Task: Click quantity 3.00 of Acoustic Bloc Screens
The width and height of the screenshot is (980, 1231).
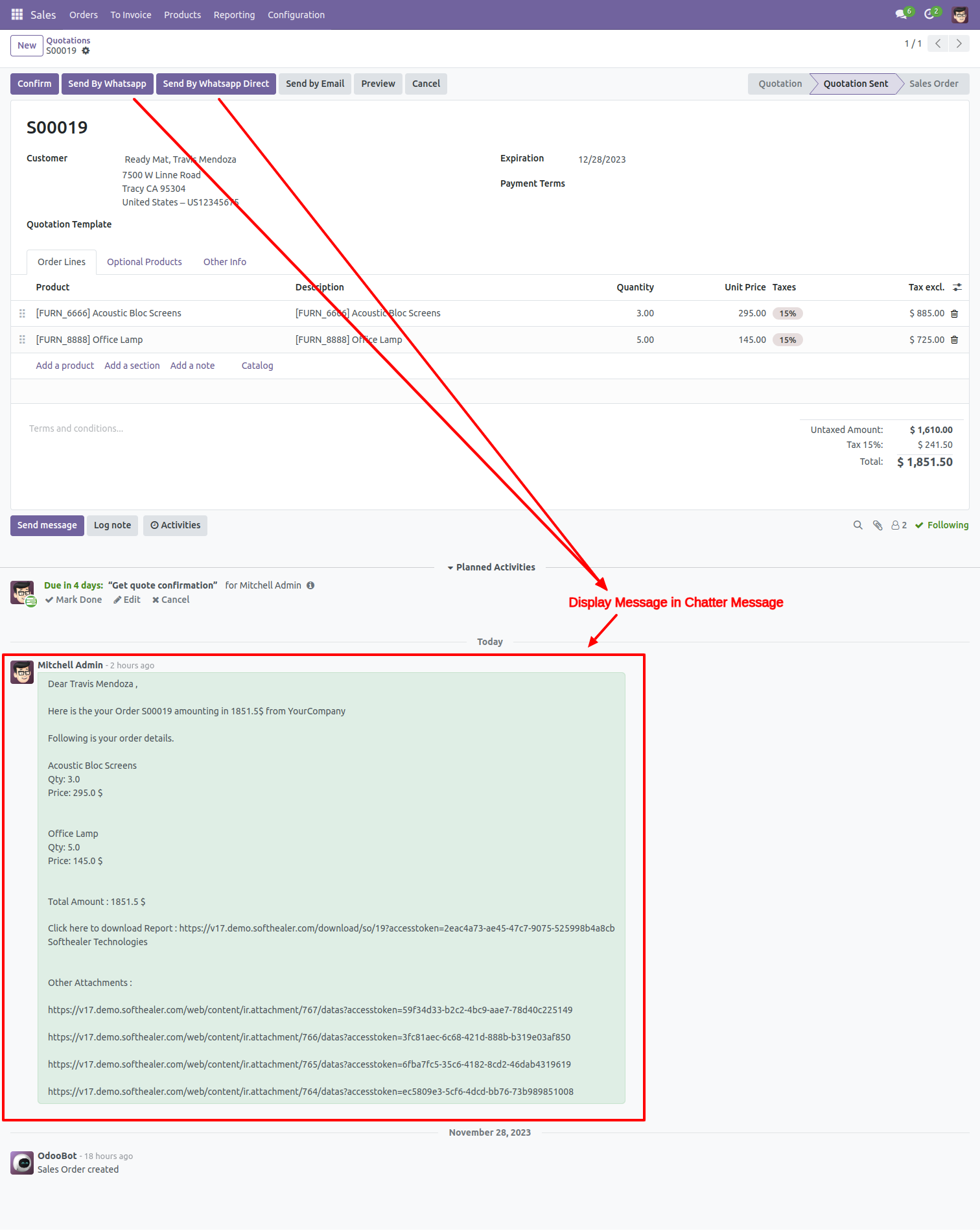Action: click(644, 314)
